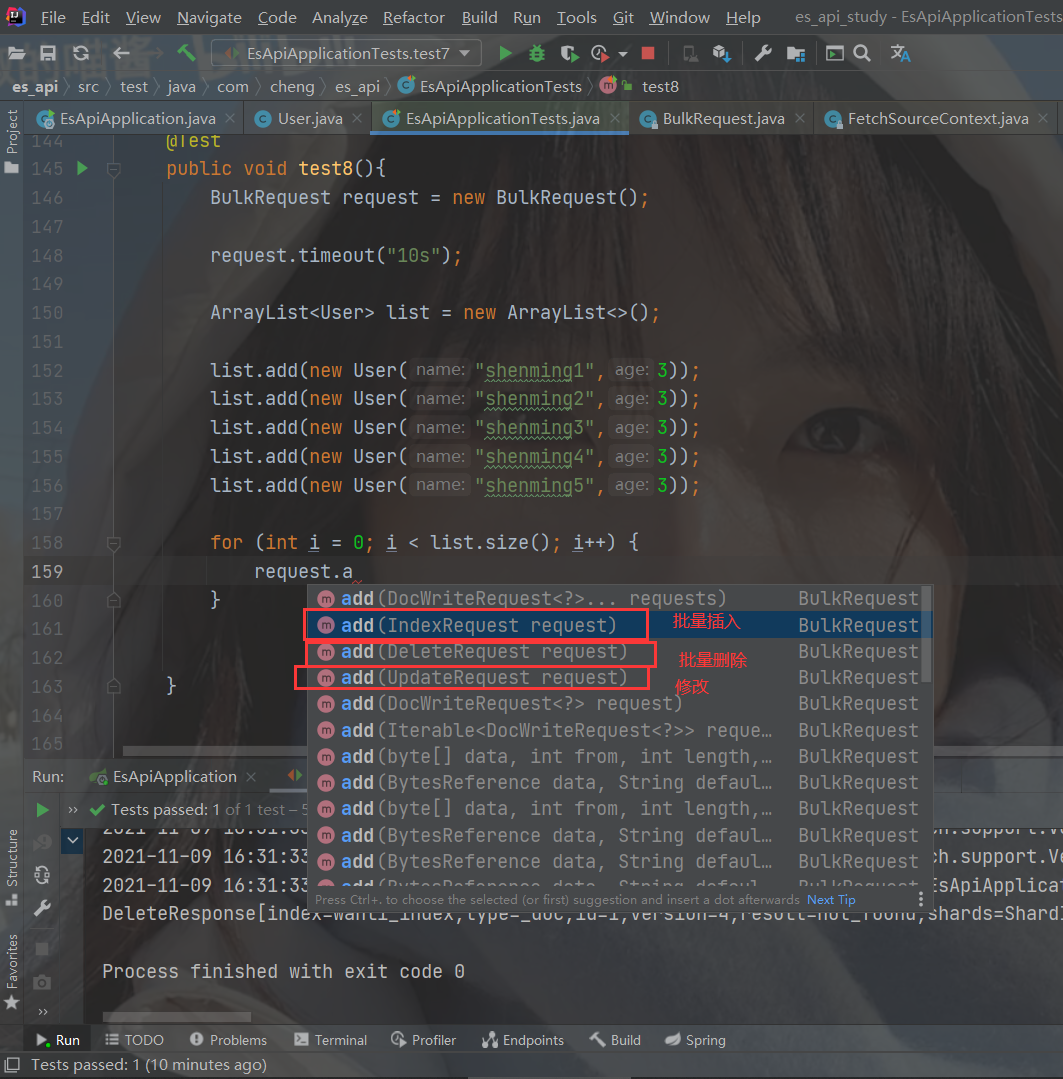Open Settings via the wrench icon

tap(763, 54)
